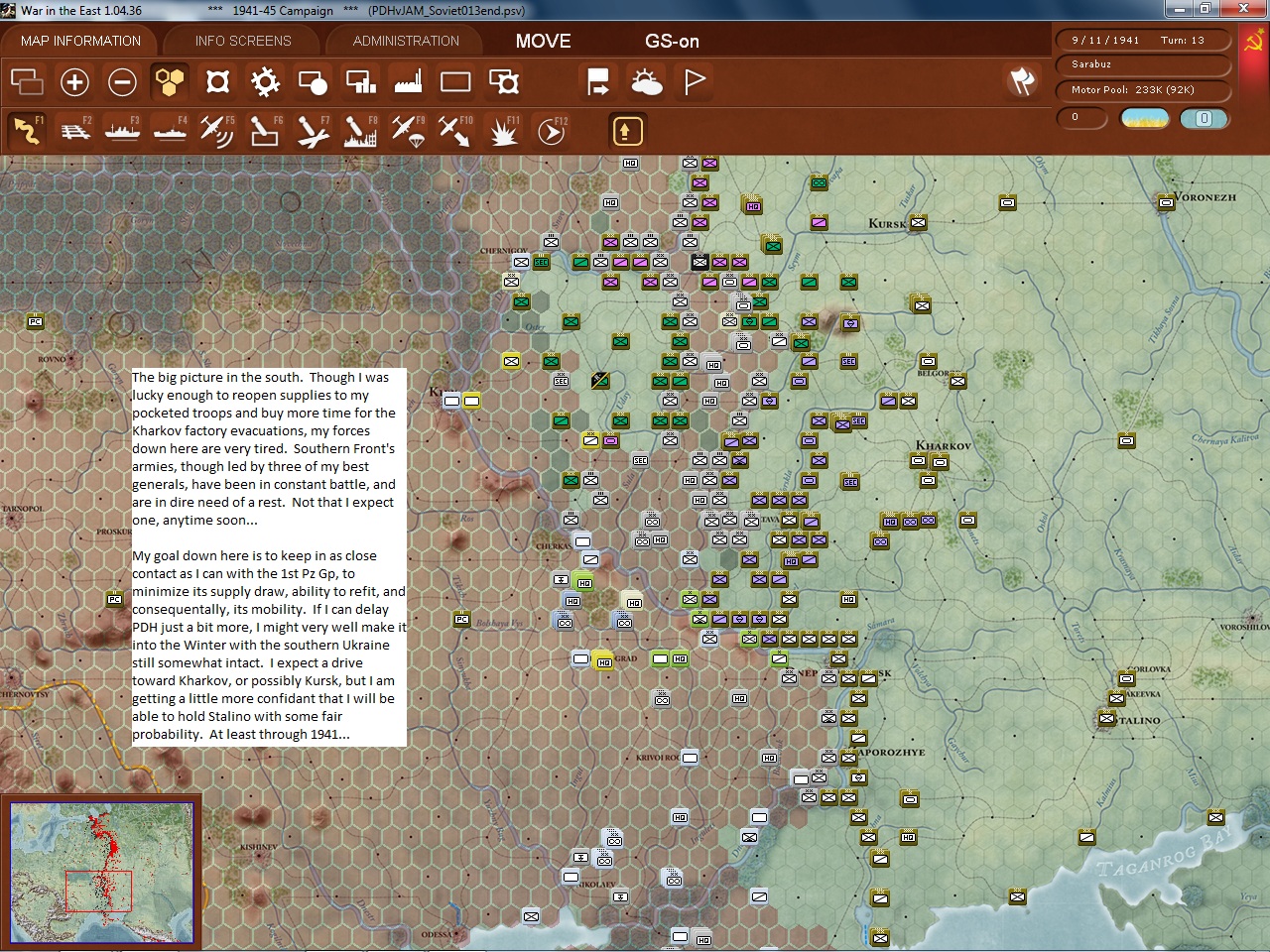Select the F4 amphibious ship icon
This screenshot has width=1270, height=952.
tap(171, 130)
